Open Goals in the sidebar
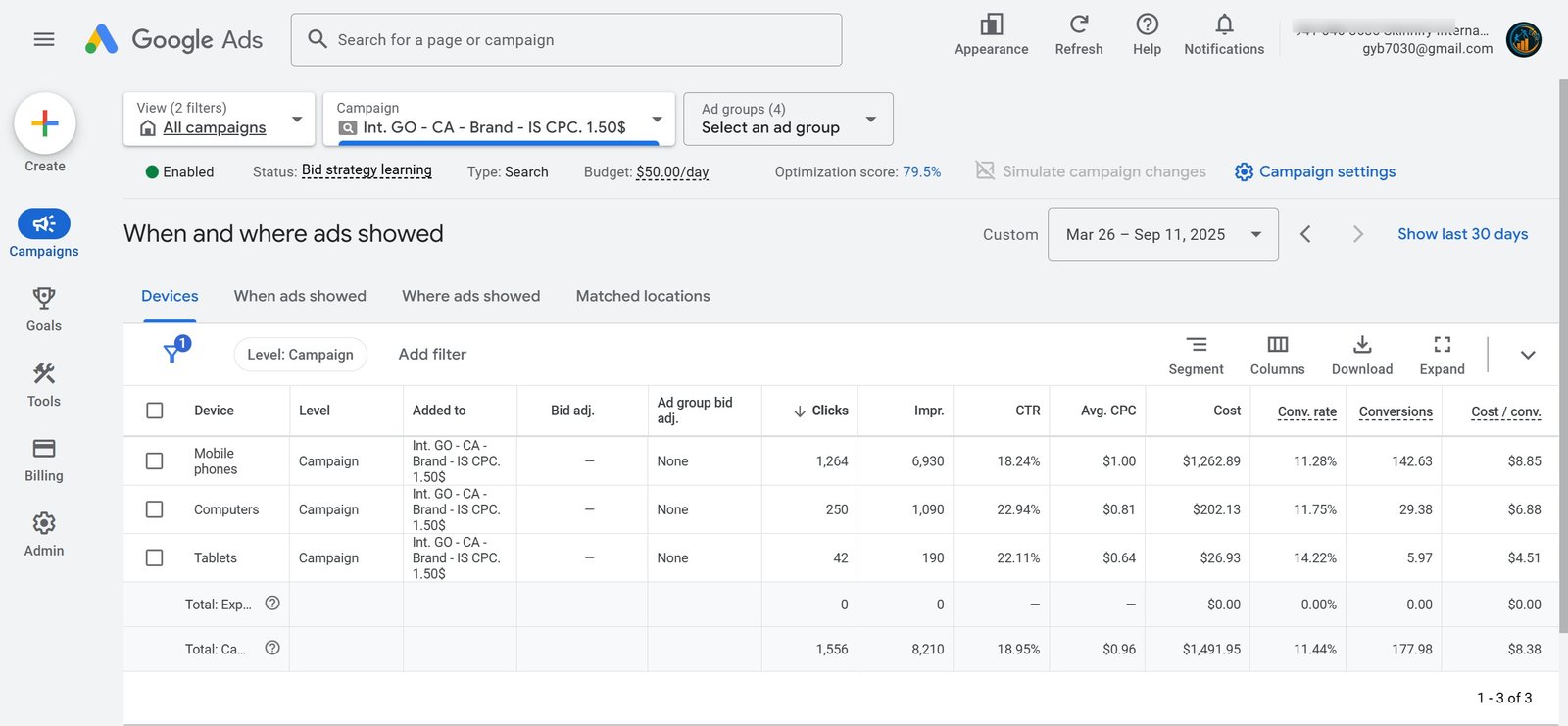The height and width of the screenshot is (726, 1568). [x=44, y=310]
